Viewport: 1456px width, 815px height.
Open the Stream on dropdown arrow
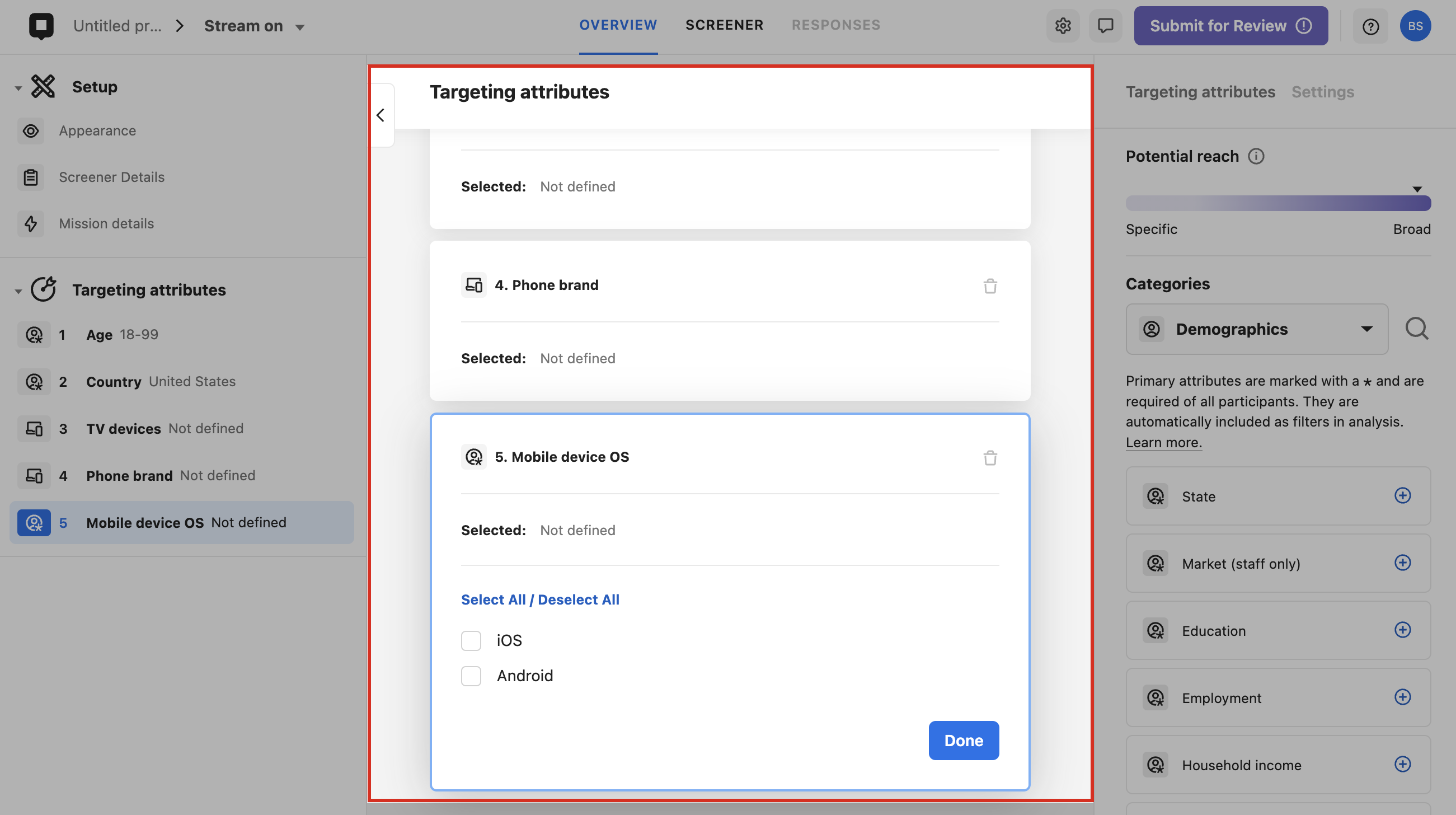click(x=300, y=27)
